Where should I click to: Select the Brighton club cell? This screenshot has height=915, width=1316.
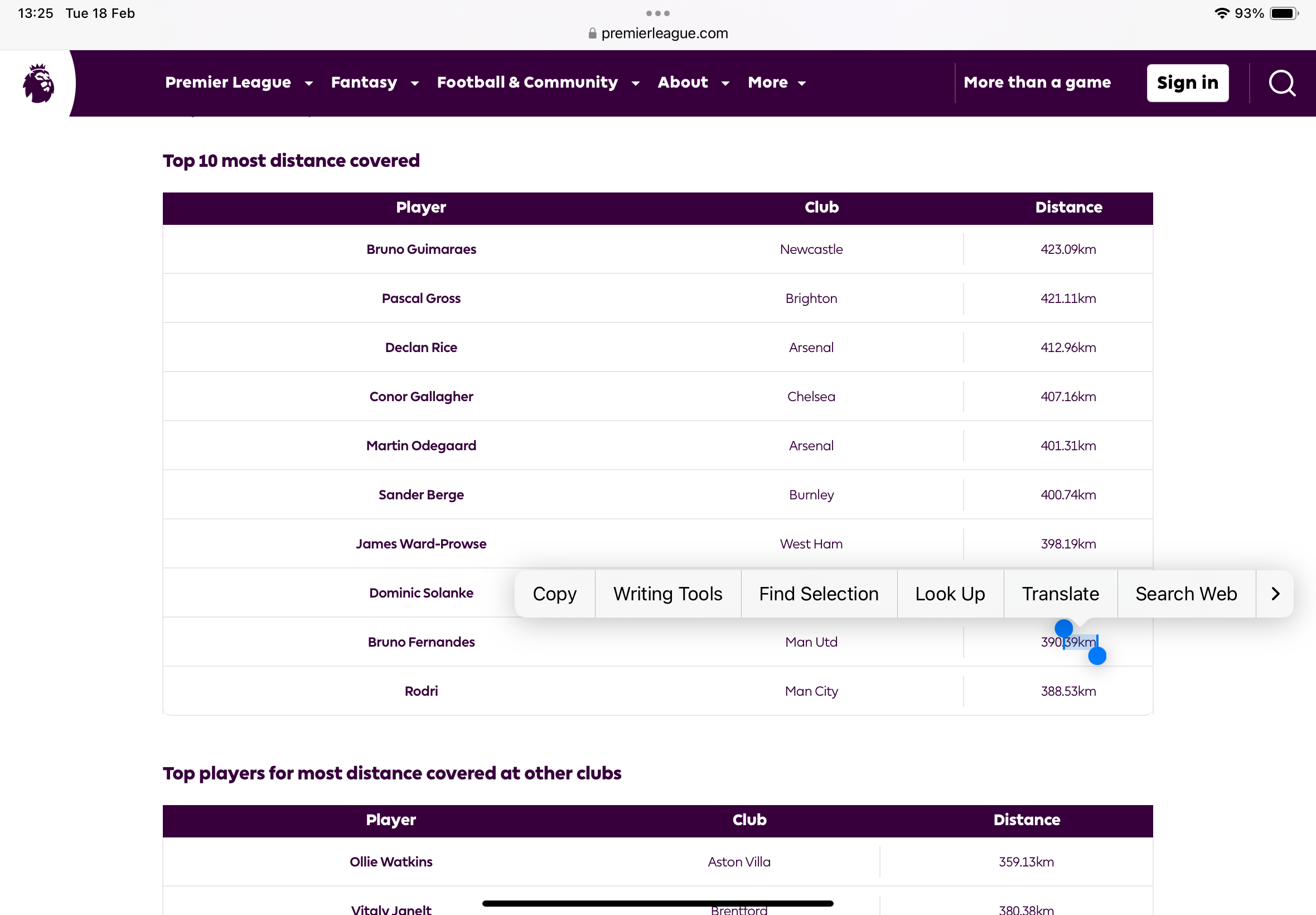tap(811, 298)
